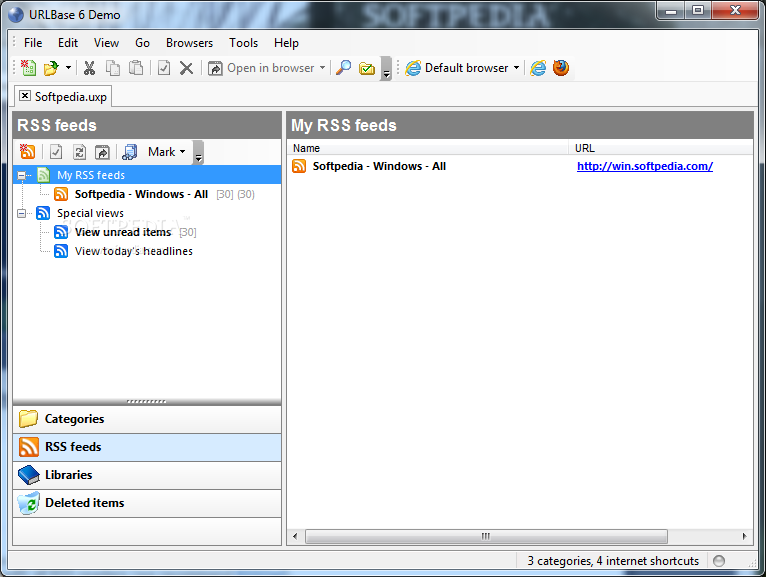766x577 pixels.
Task: Switch to the Categories panel
Action: (147, 419)
